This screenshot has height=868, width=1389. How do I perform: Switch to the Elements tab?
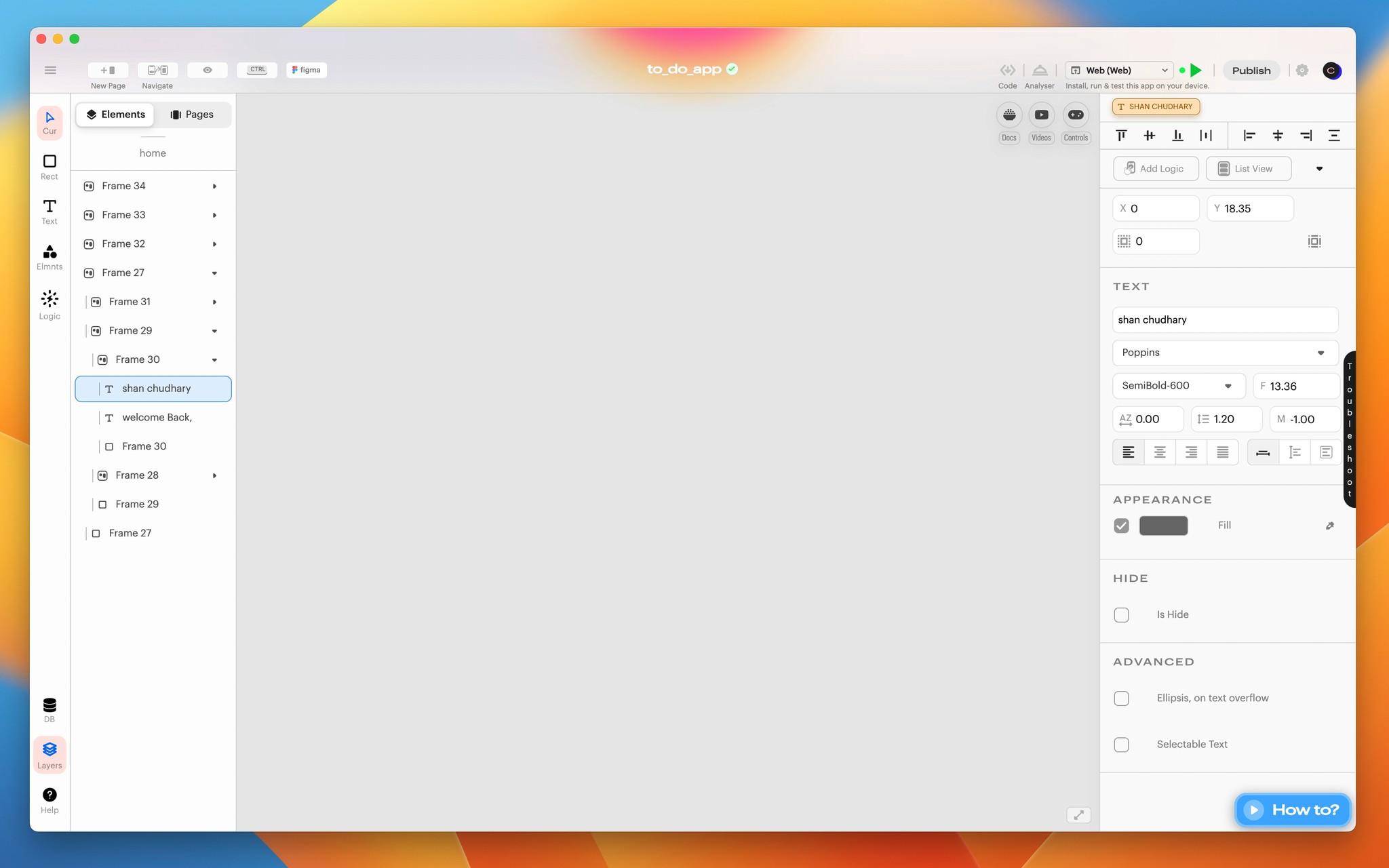pyautogui.click(x=115, y=115)
